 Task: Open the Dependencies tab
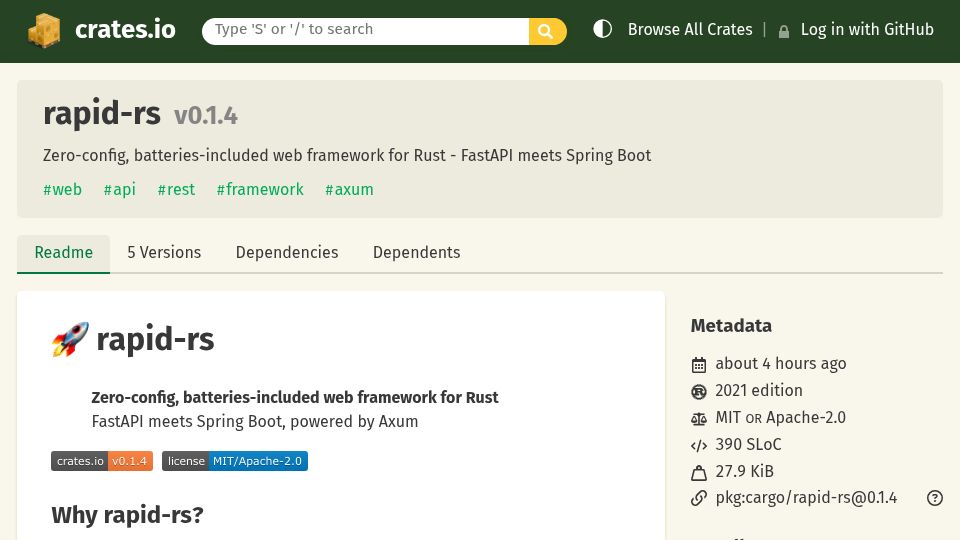[x=287, y=253]
